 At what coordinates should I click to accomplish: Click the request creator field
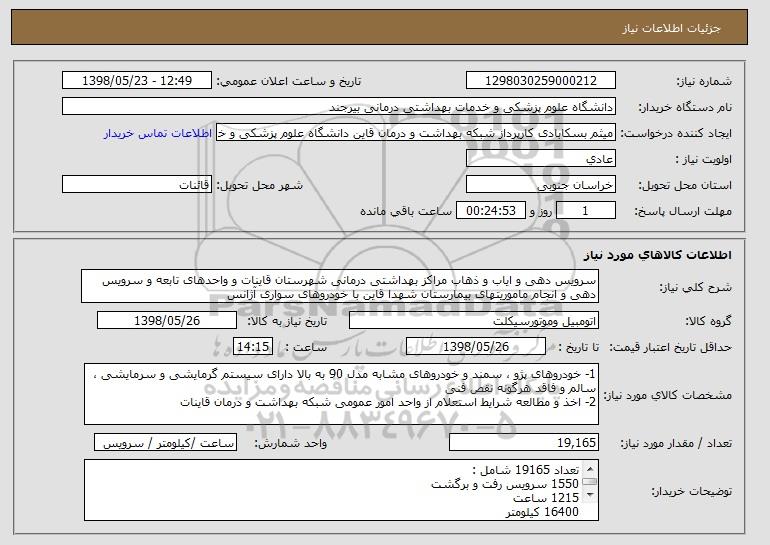(x=416, y=133)
